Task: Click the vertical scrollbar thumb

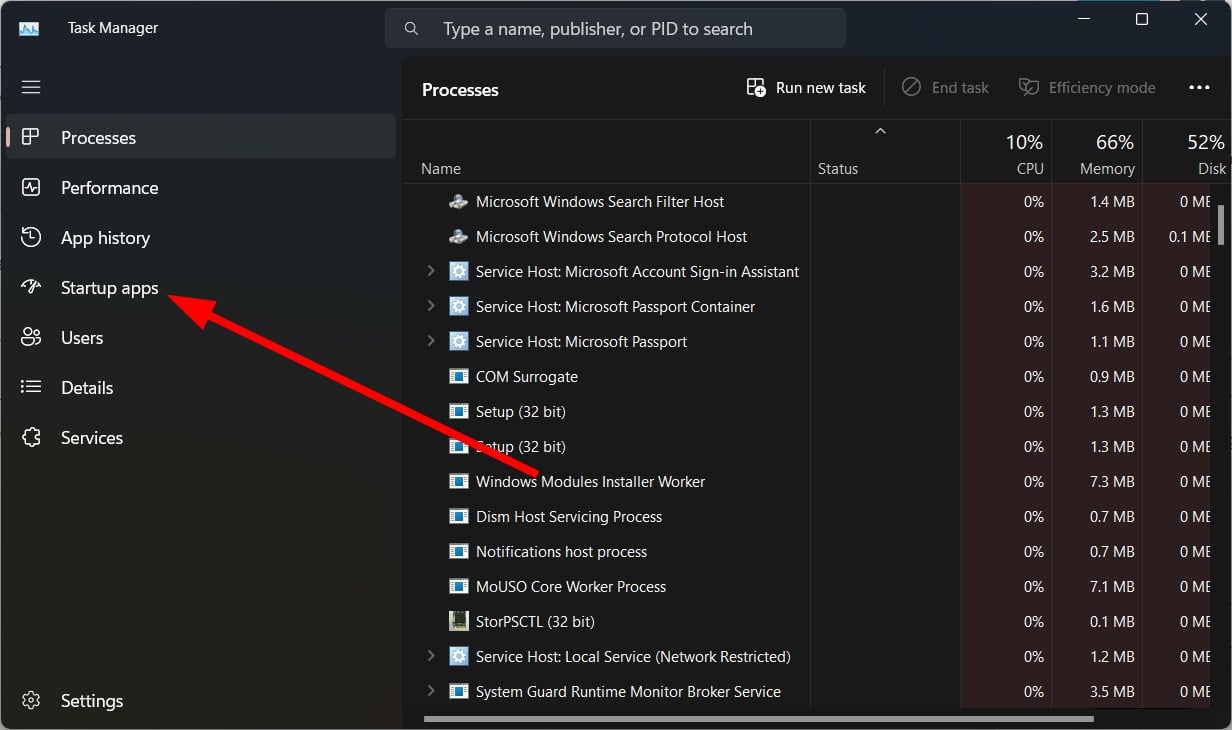Action: 1221,224
